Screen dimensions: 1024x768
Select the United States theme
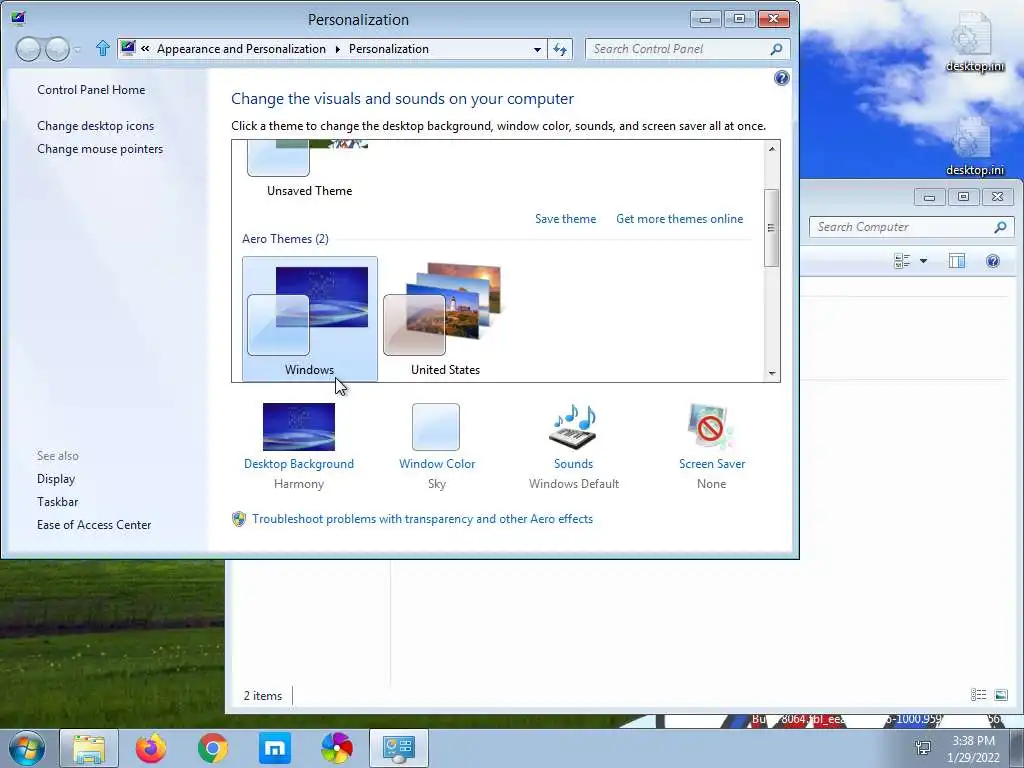pyautogui.click(x=445, y=319)
